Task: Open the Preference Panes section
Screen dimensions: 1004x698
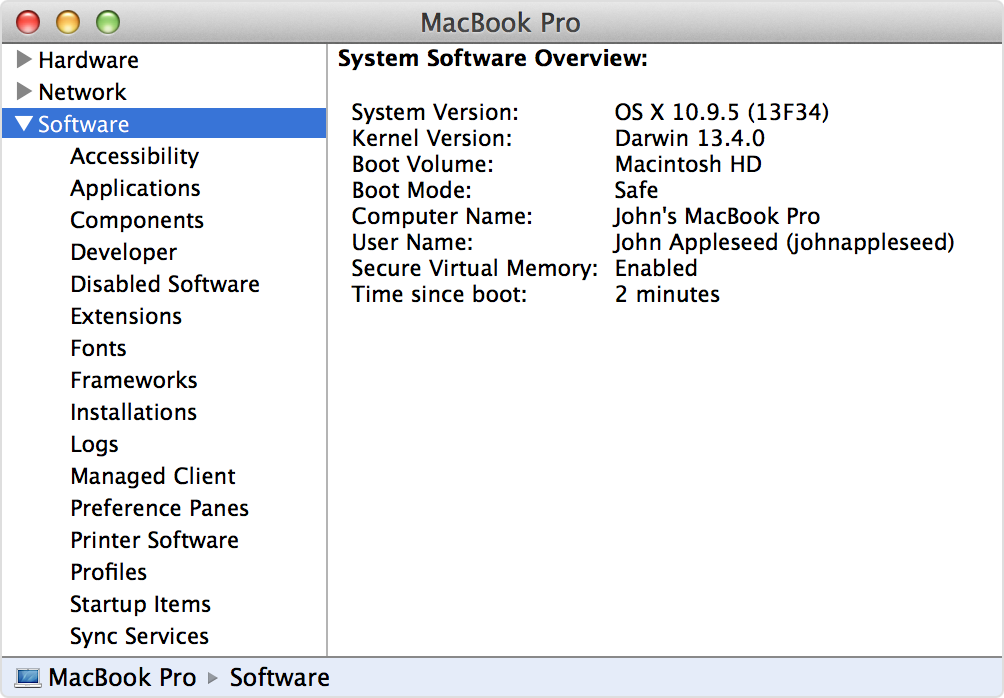Action: (x=159, y=508)
